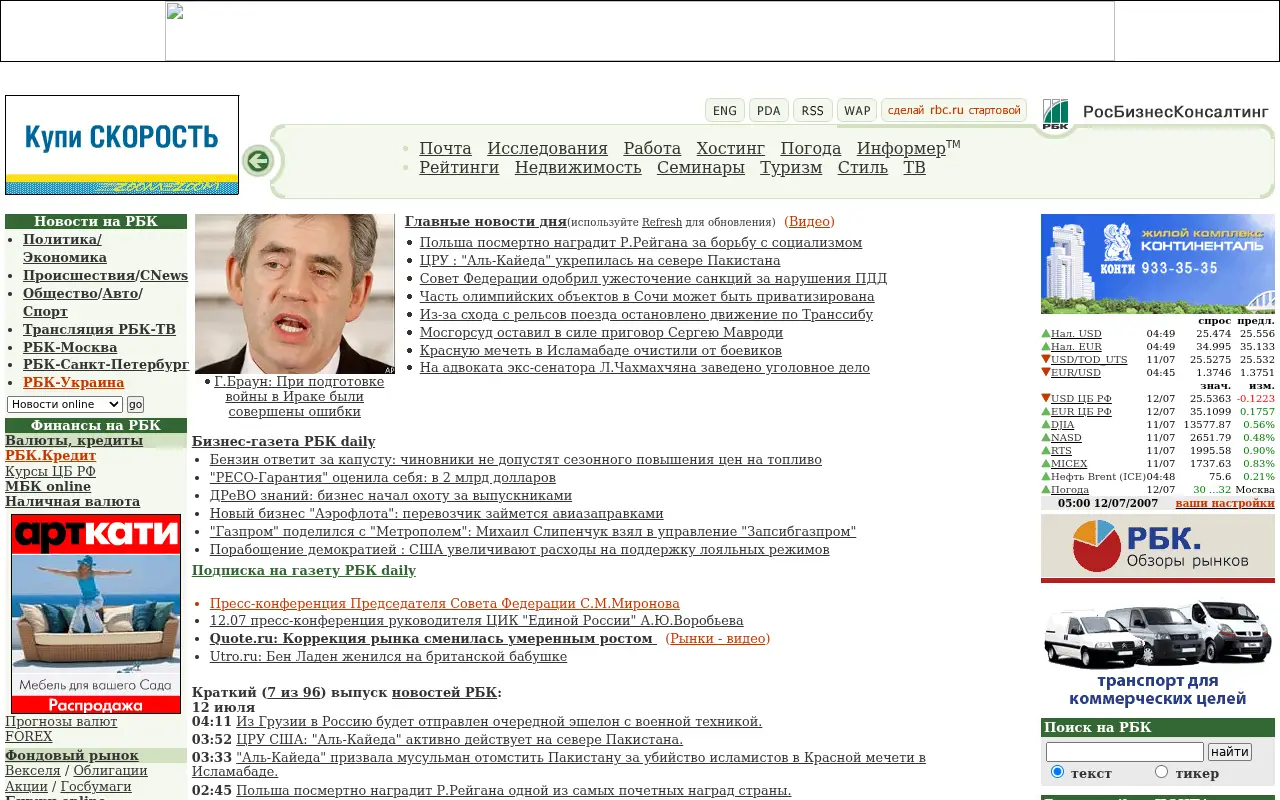The image size is (1280, 800).
Task: Open the Г.Браун Iraq war caption link
Action: click(299, 396)
